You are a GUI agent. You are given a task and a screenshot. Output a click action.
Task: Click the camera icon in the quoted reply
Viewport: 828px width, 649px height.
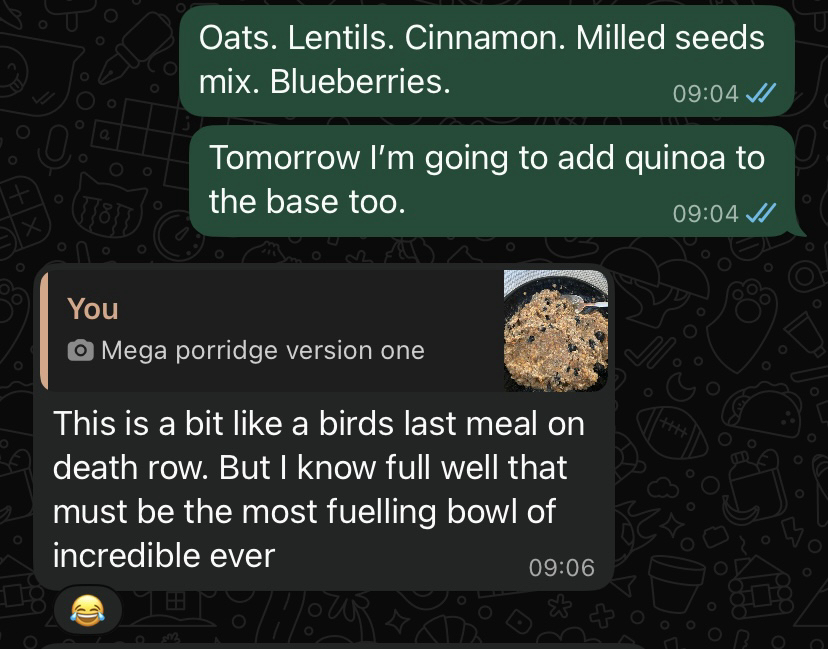82,351
